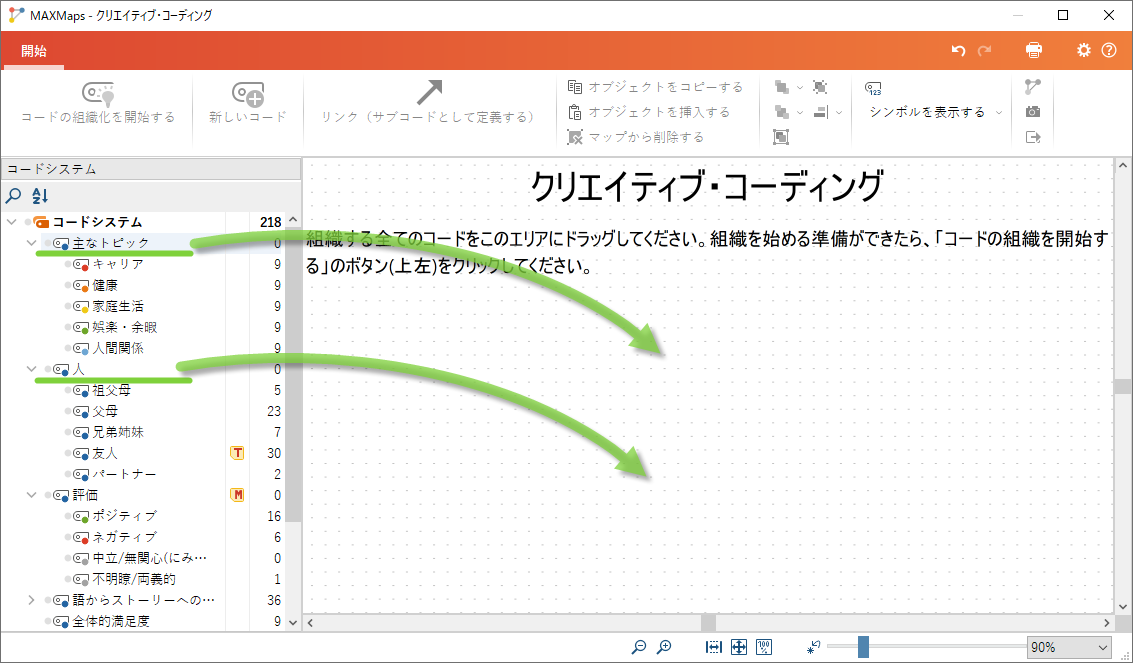Search codes with the magnifier icon
The image size is (1133, 663).
(x=14, y=195)
